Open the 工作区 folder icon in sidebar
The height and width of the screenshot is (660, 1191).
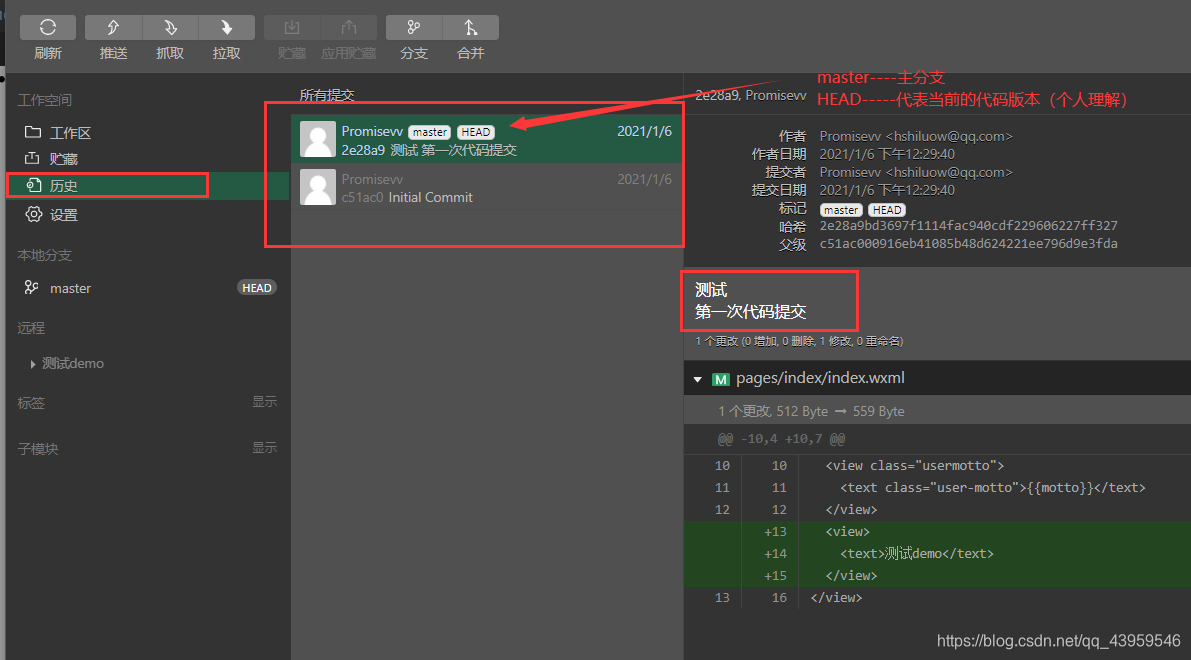[33, 132]
